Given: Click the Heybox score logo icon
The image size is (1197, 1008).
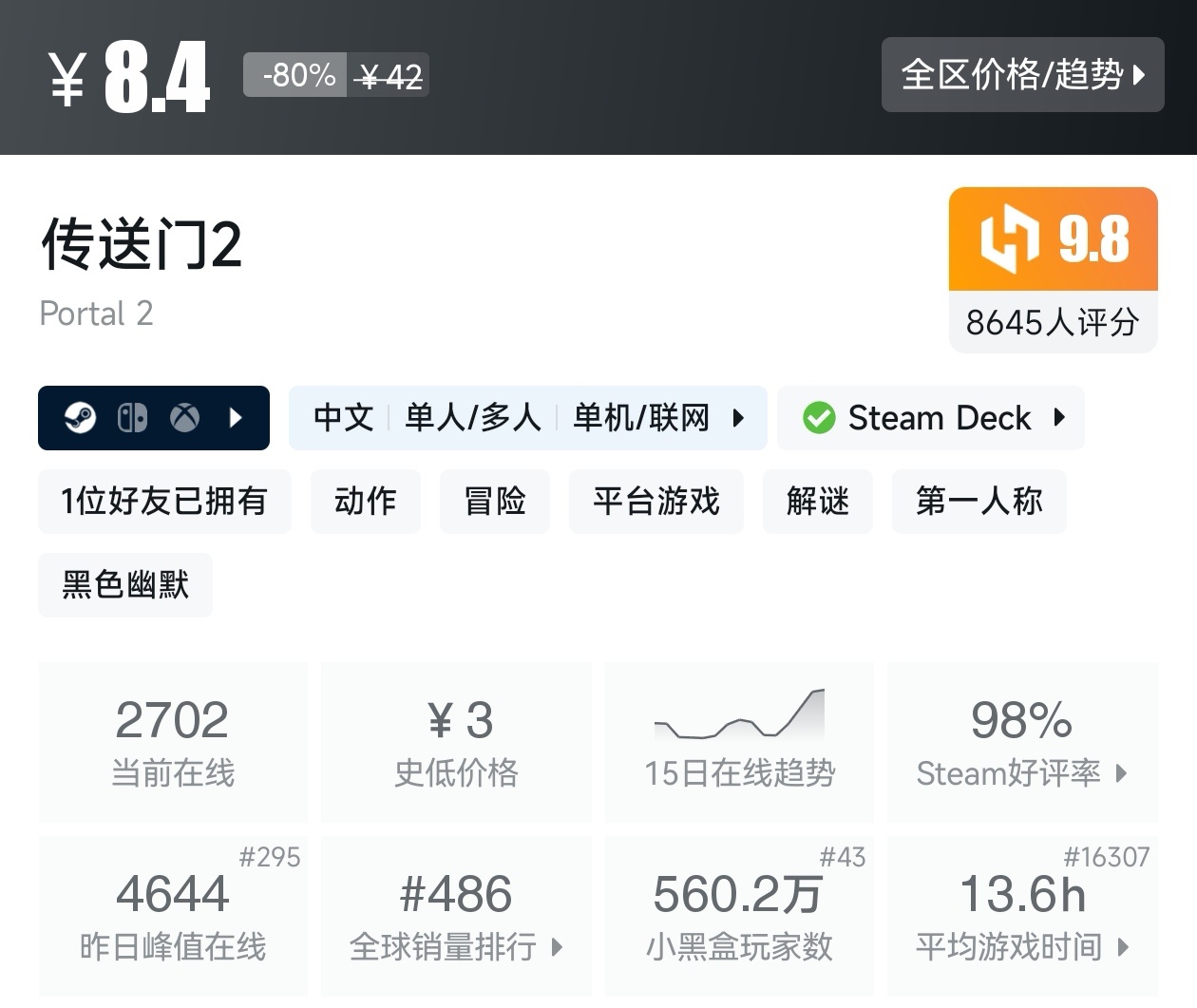Looking at the screenshot, I should (x=1010, y=238).
